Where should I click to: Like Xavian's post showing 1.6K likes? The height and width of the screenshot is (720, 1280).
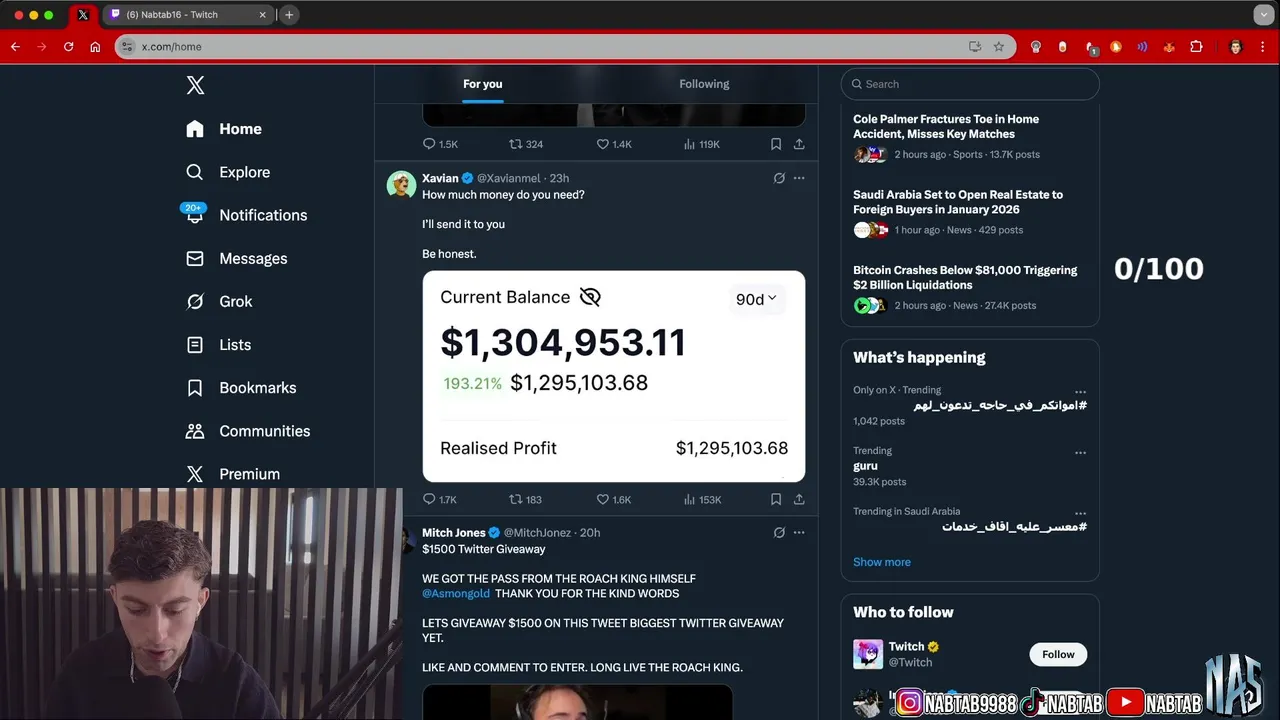[x=614, y=499]
